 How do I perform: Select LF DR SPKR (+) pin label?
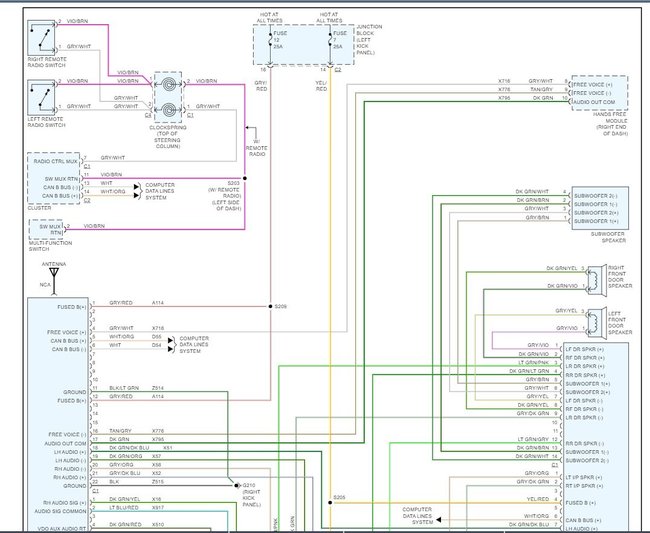coord(585,349)
